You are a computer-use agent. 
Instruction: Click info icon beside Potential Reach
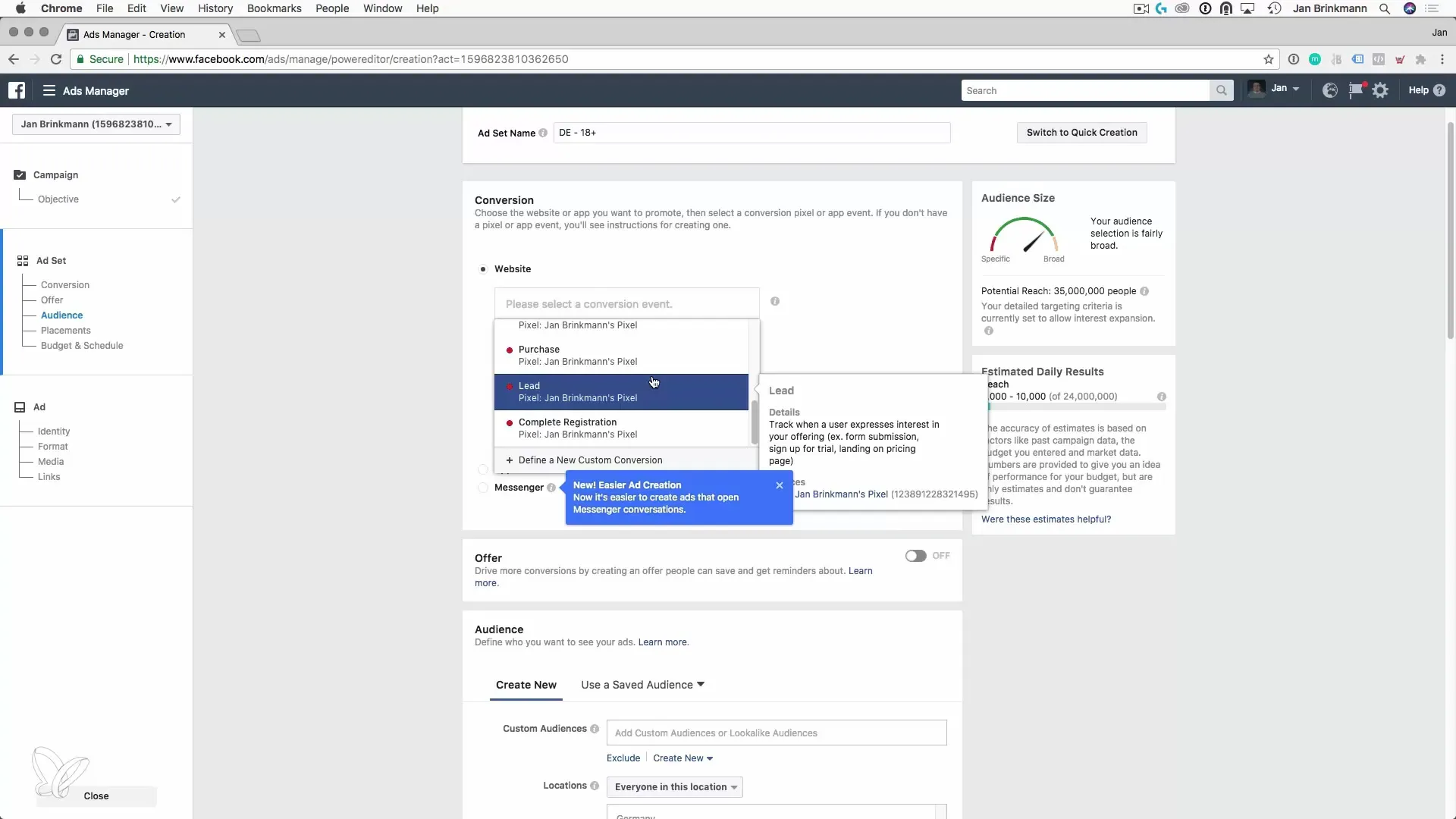click(x=1144, y=291)
